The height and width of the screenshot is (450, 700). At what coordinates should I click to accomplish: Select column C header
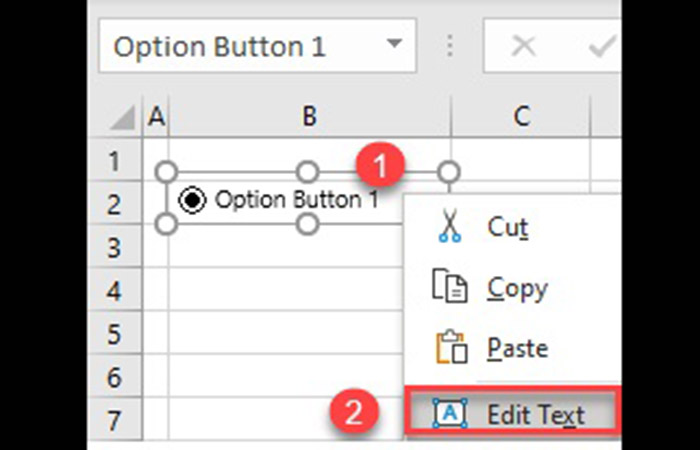521,117
